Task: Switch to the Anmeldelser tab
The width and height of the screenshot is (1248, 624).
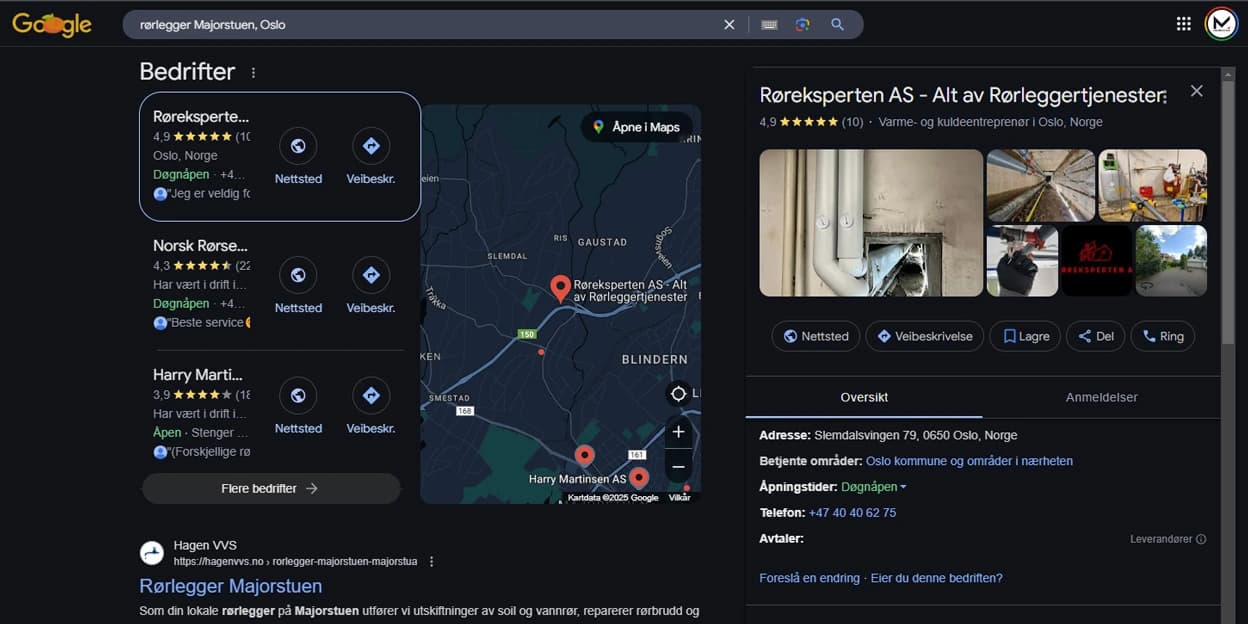Action: [1102, 397]
